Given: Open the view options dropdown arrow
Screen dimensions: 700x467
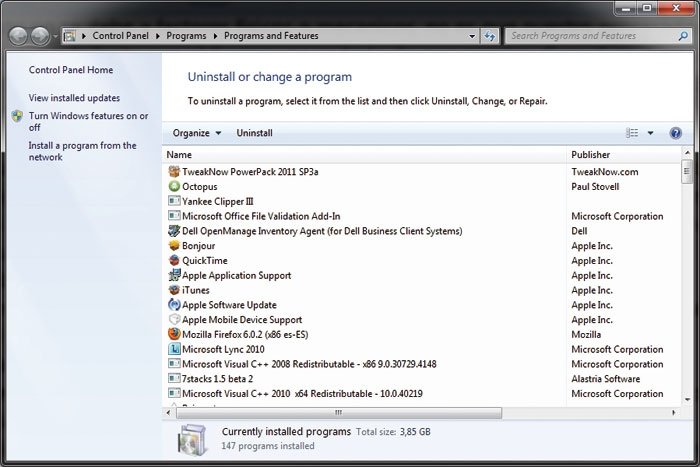Looking at the screenshot, I should 650,133.
